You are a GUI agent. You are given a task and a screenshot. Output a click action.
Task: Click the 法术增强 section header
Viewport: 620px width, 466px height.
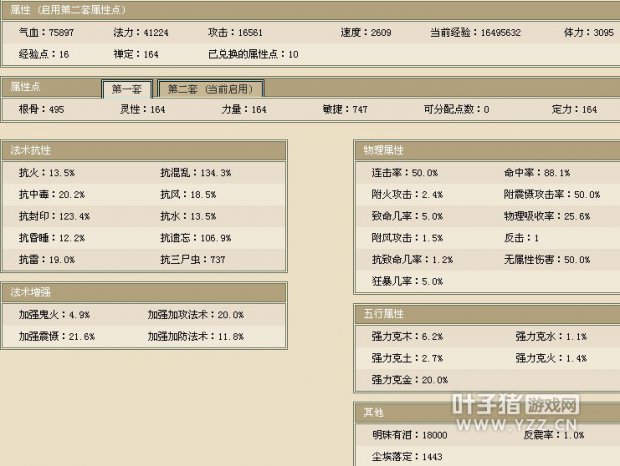[30, 292]
